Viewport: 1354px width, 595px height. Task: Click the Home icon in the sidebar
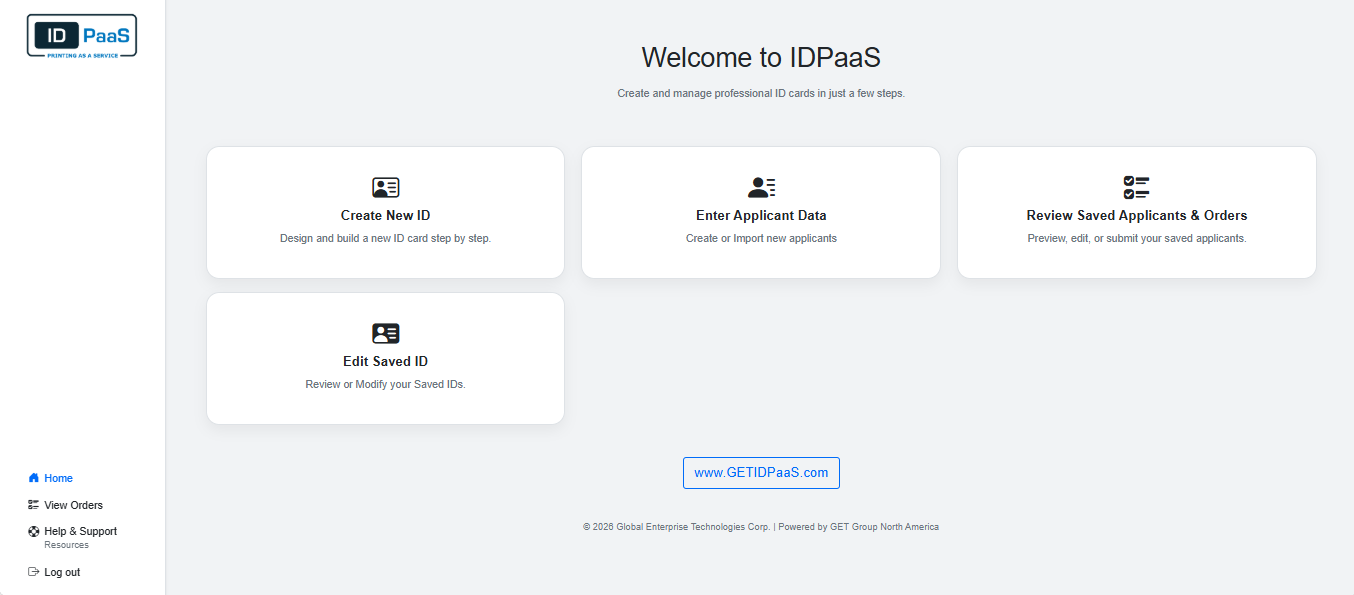[x=35, y=478]
